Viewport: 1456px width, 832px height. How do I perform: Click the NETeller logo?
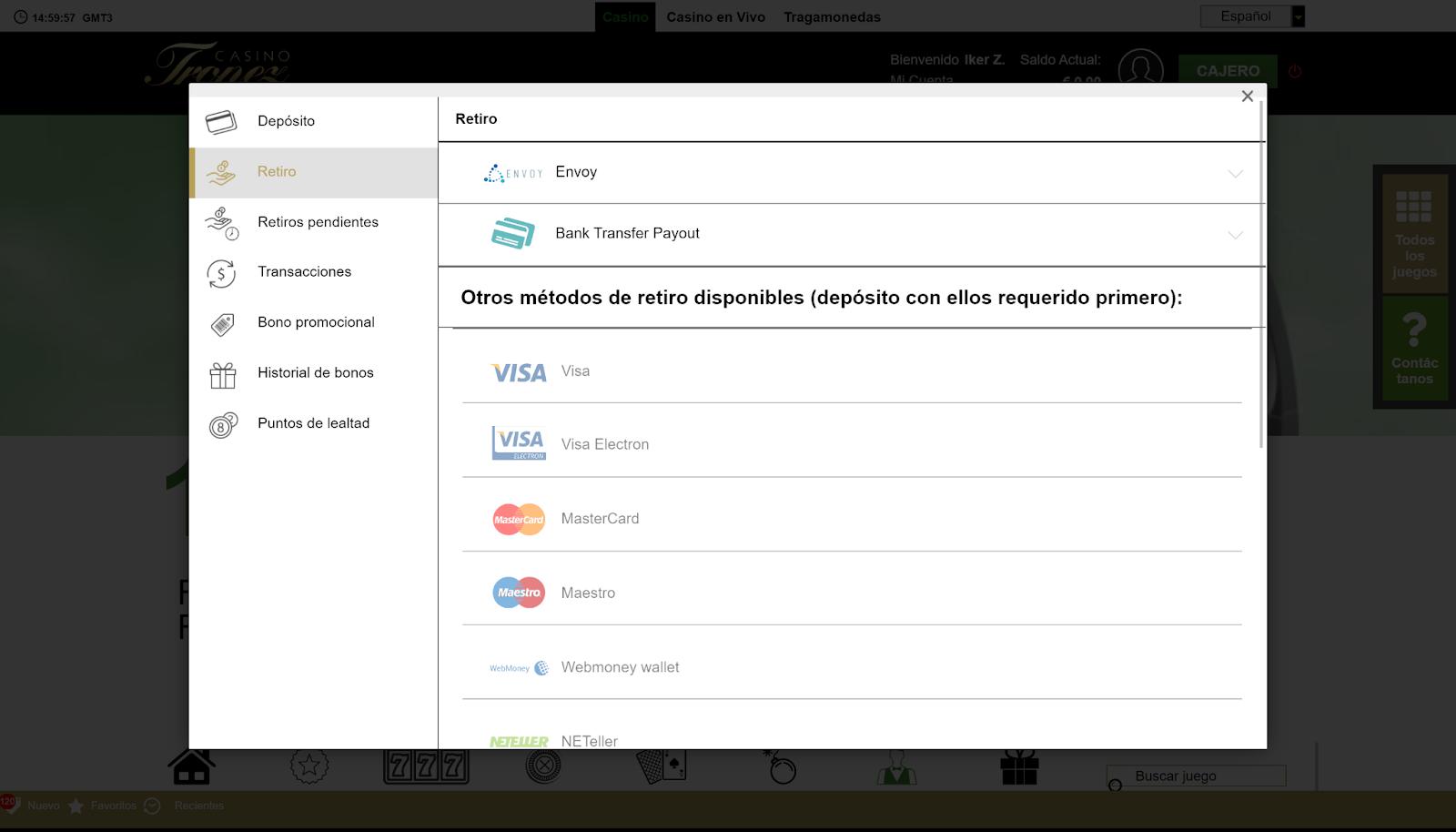(519, 742)
